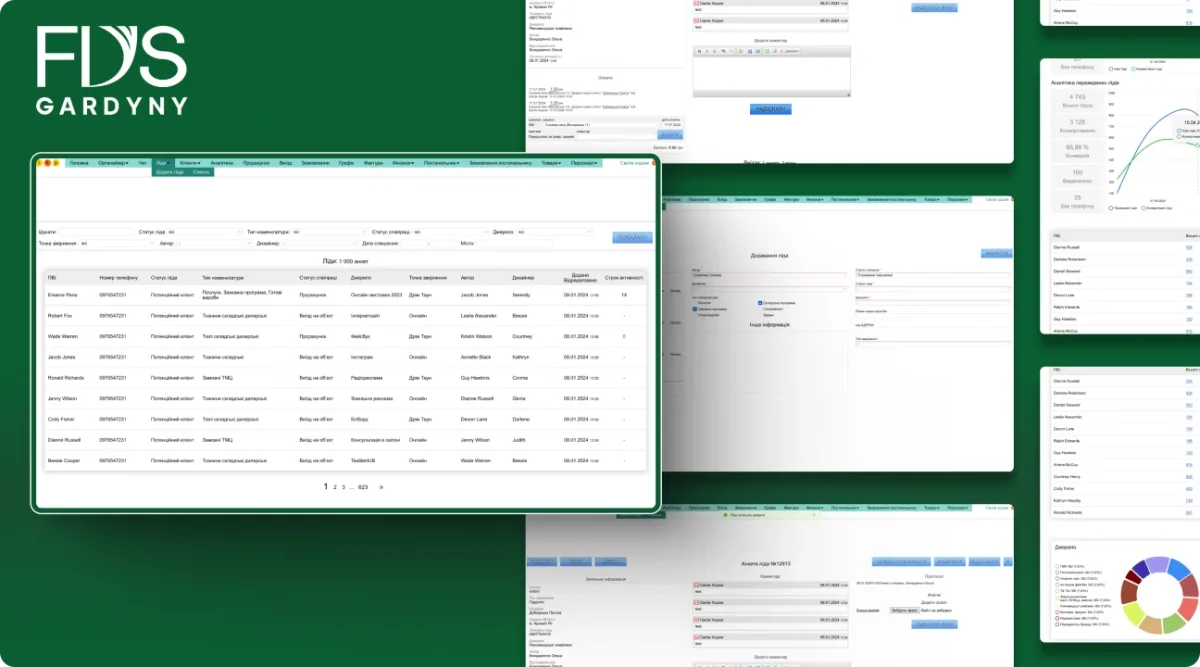Open the Bessie Cooper lead row
The height and width of the screenshot is (667, 1200).
pos(345,460)
